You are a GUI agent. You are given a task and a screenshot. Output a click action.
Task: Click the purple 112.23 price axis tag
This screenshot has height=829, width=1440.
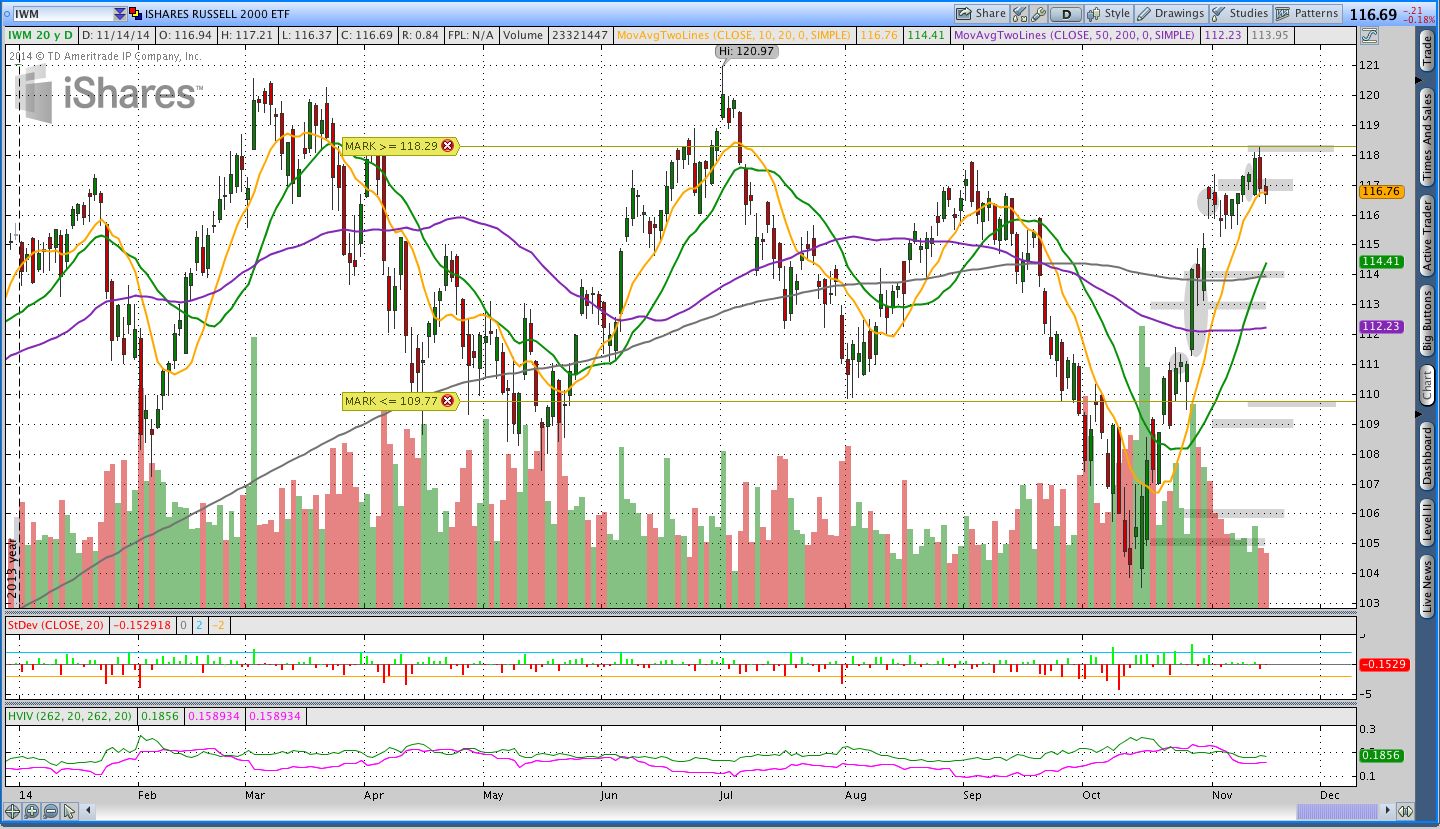(1381, 326)
